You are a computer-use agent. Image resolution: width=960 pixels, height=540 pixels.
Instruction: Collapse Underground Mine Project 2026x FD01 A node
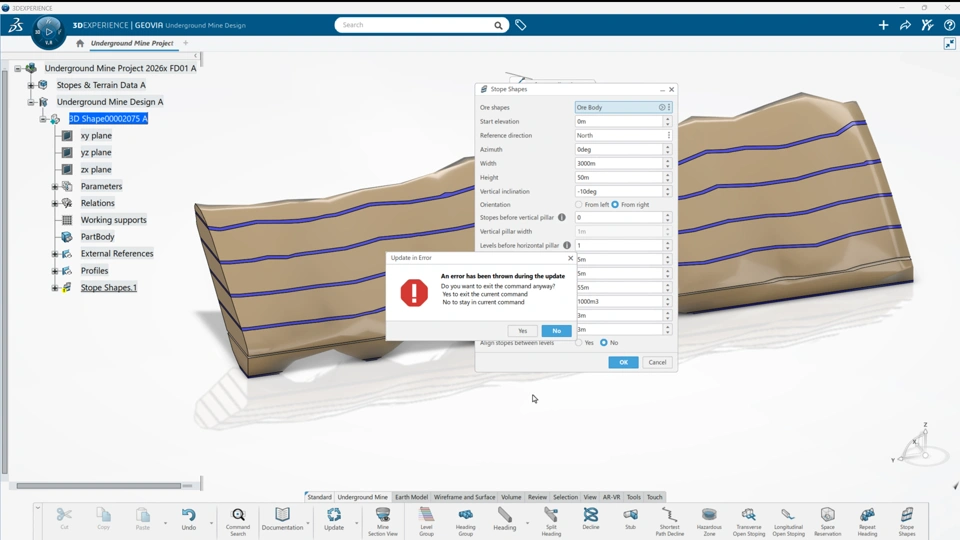click(18, 69)
